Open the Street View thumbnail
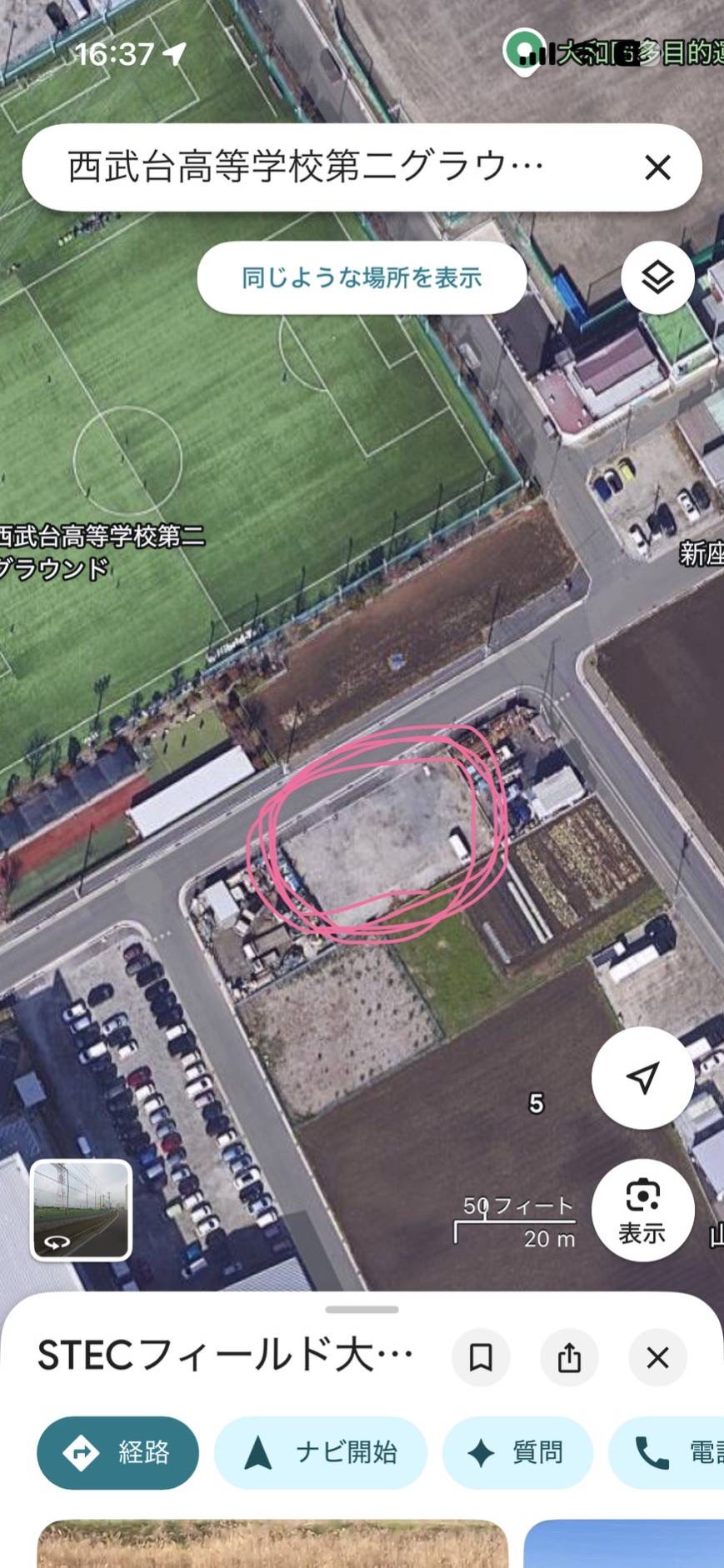This screenshot has width=724, height=1568. click(x=82, y=1210)
